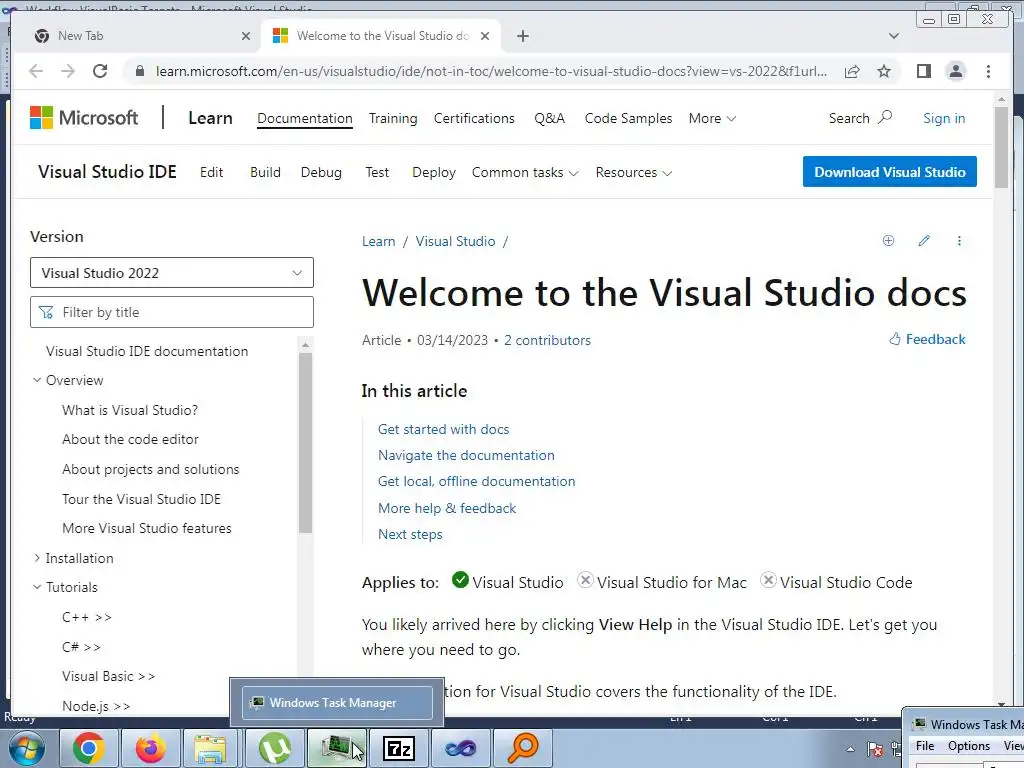The width and height of the screenshot is (1024, 768).
Task: Click the Feedback button
Action: click(x=927, y=339)
